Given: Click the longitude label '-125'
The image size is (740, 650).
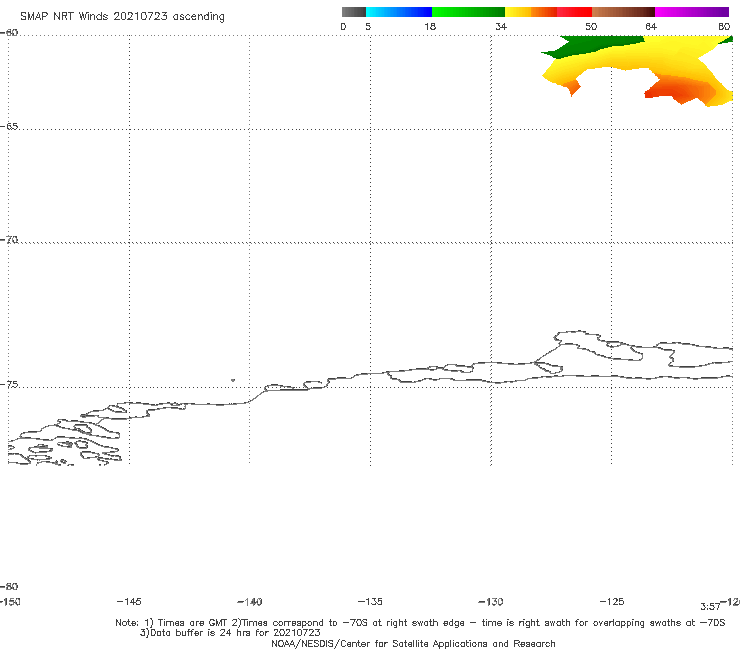Looking at the screenshot, I should click(x=612, y=602).
